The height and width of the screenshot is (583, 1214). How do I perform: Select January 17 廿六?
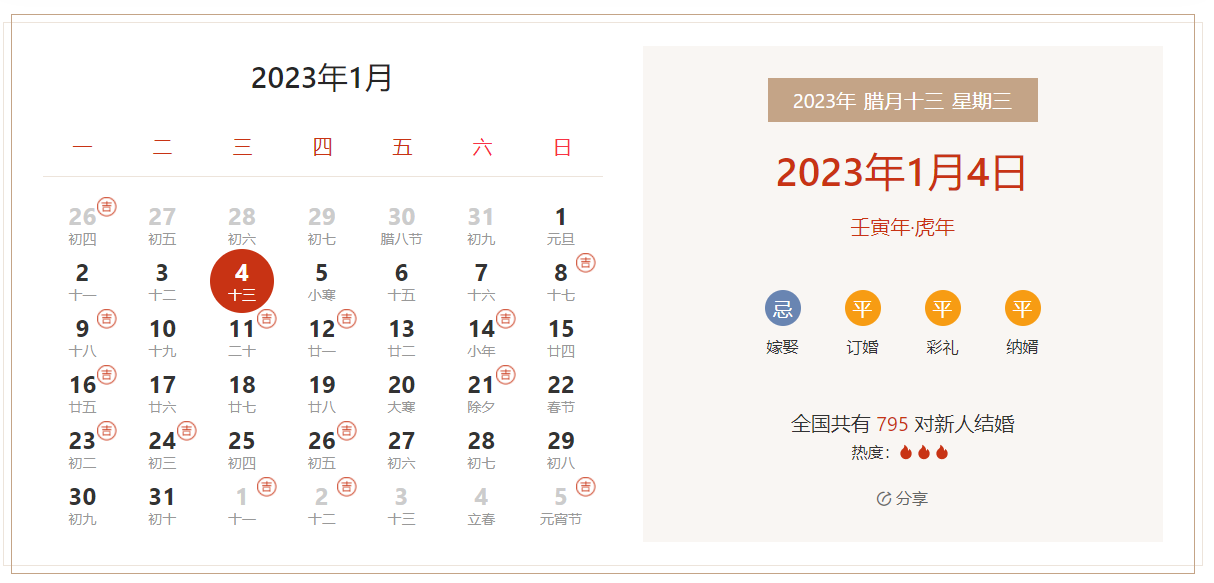pyautogui.click(x=162, y=394)
